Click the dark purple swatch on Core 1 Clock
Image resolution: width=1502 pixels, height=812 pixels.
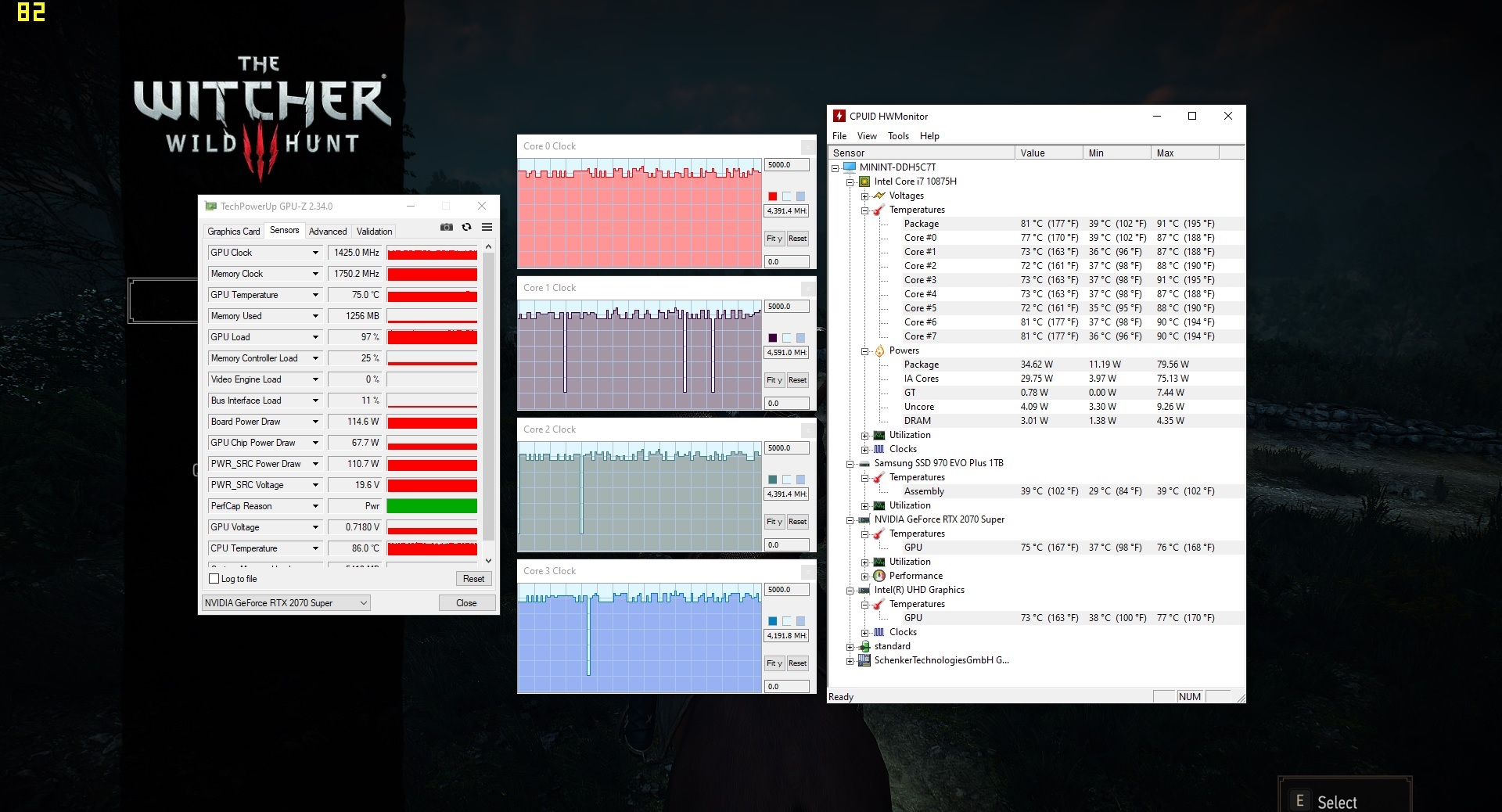pos(773,338)
